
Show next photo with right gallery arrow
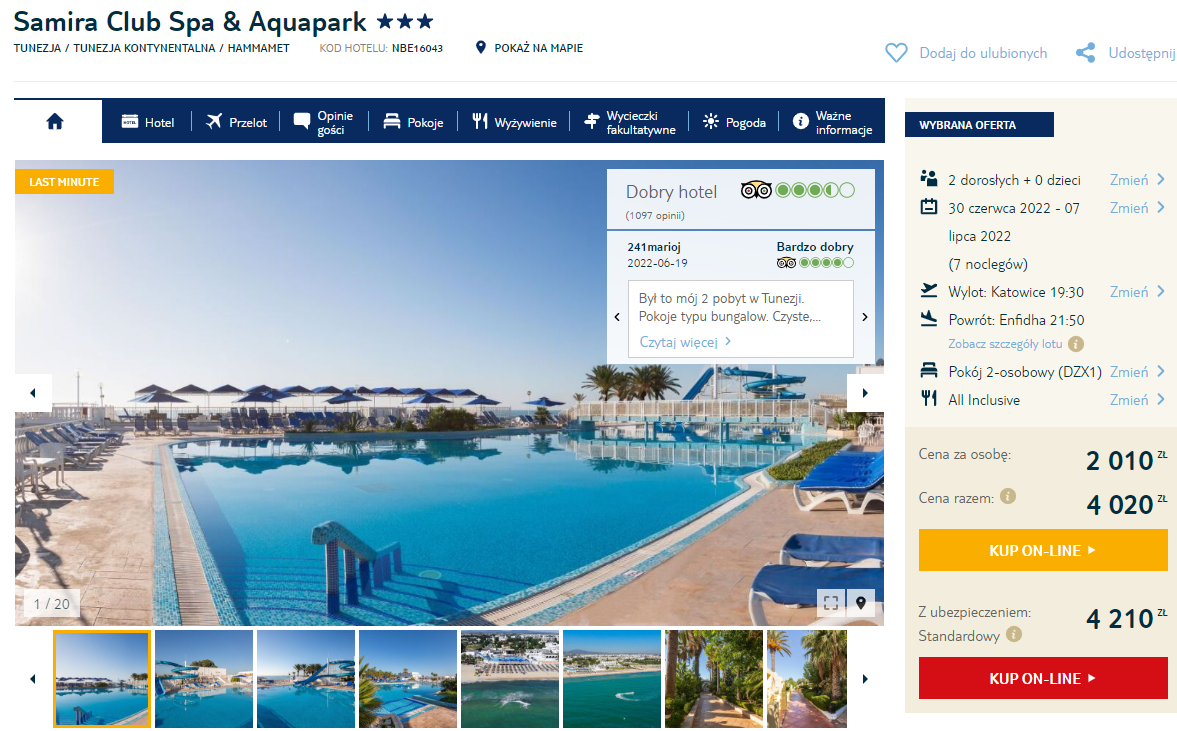pyautogui.click(x=865, y=393)
